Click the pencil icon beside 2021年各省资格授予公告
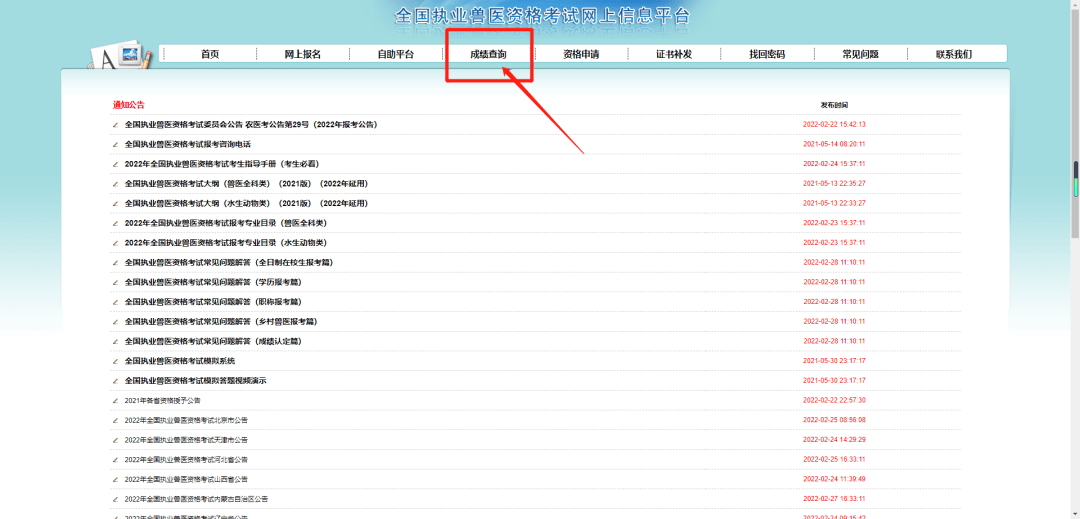The height and width of the screenshot is (519, 1080). click(x=115, y=401)
